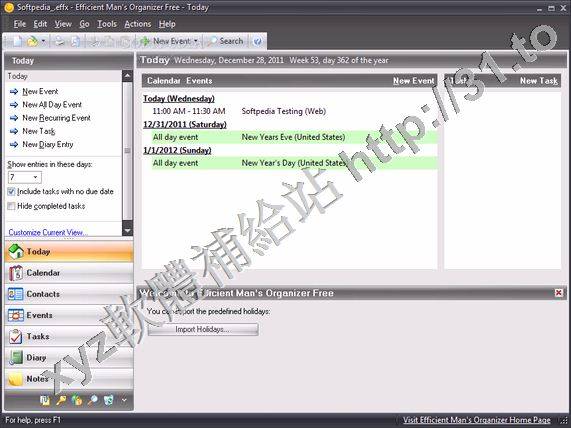Screen dimensions: 571x428
Task: Switch to the Calendar navigation pane
Action: click(69, 273)
